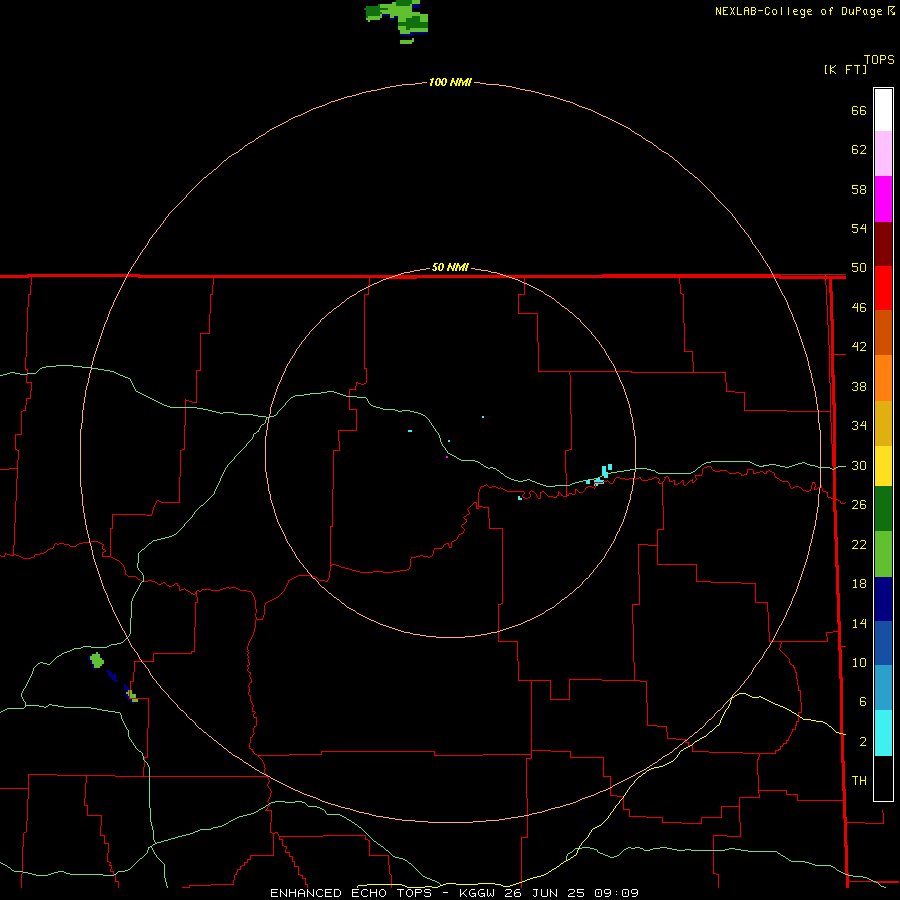
Task: Click the light pink legend swatch
Action: click(883, 153)
